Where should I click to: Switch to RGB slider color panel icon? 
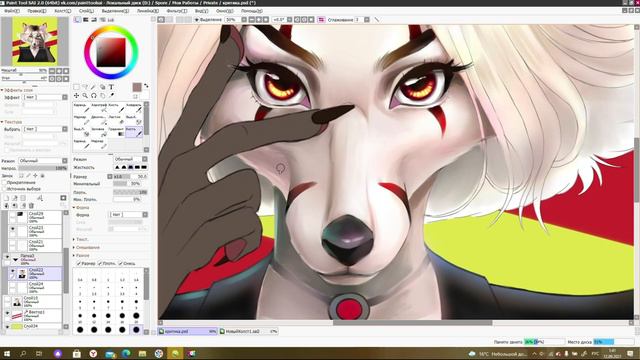point(86,20)
